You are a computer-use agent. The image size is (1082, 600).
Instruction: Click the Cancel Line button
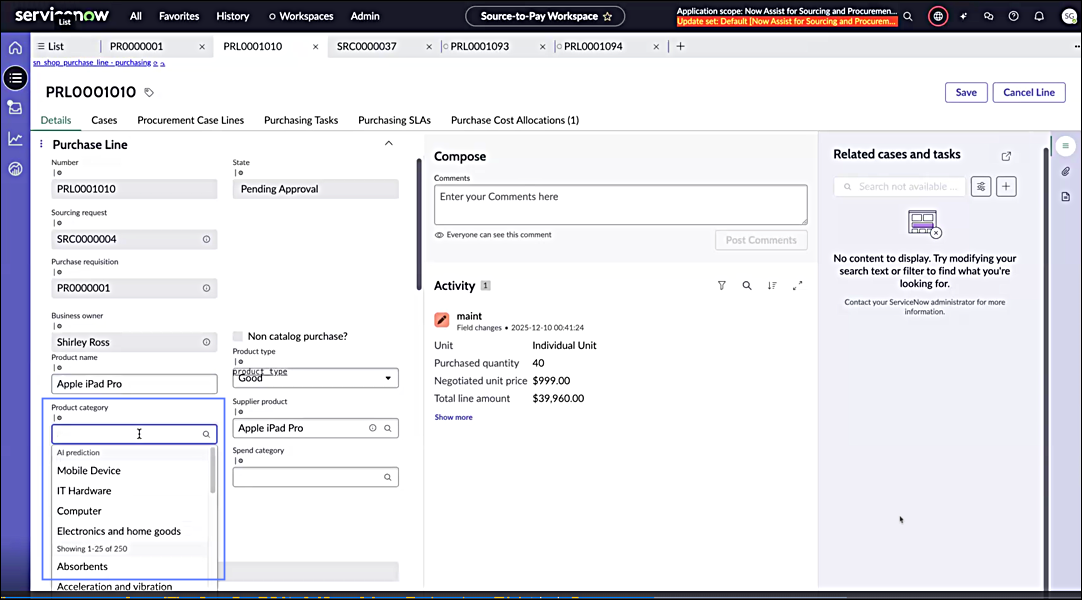pyautogui.click(x=1029, y=92)
